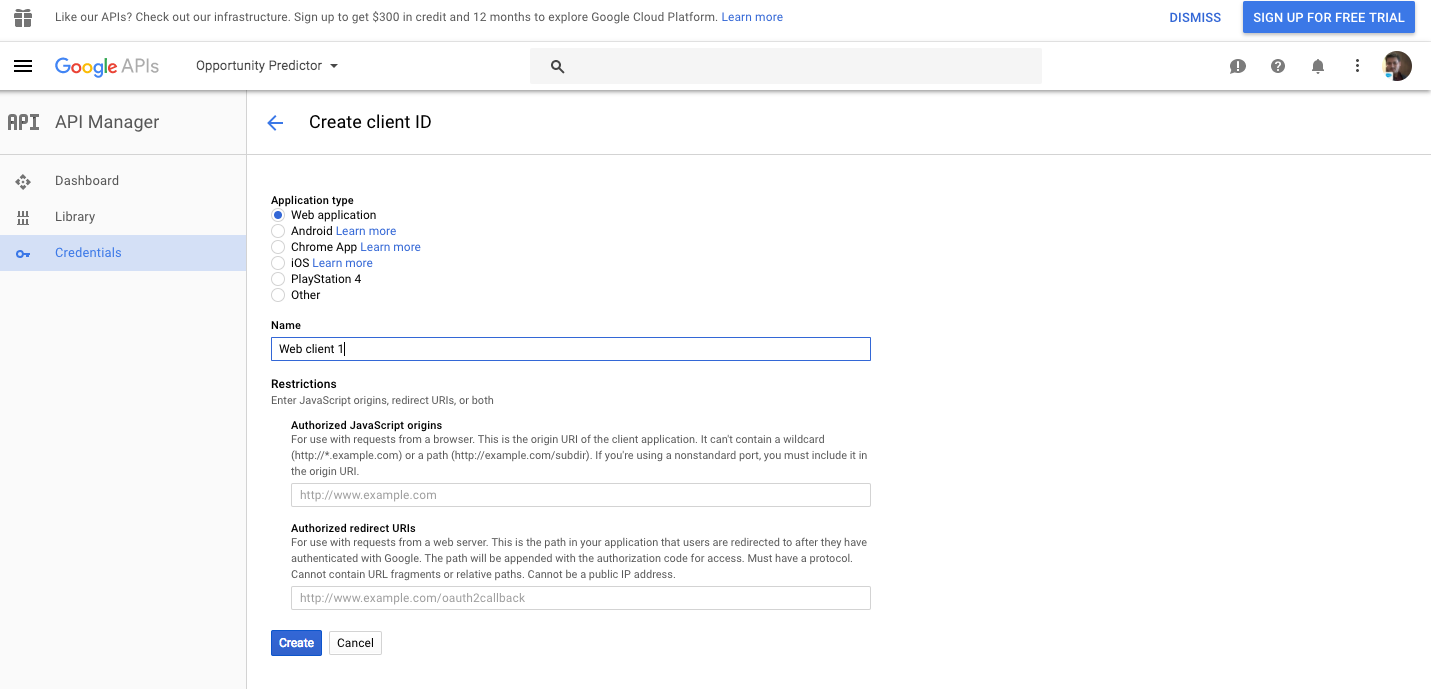Click the Library sidebar icon

[23, 217]
